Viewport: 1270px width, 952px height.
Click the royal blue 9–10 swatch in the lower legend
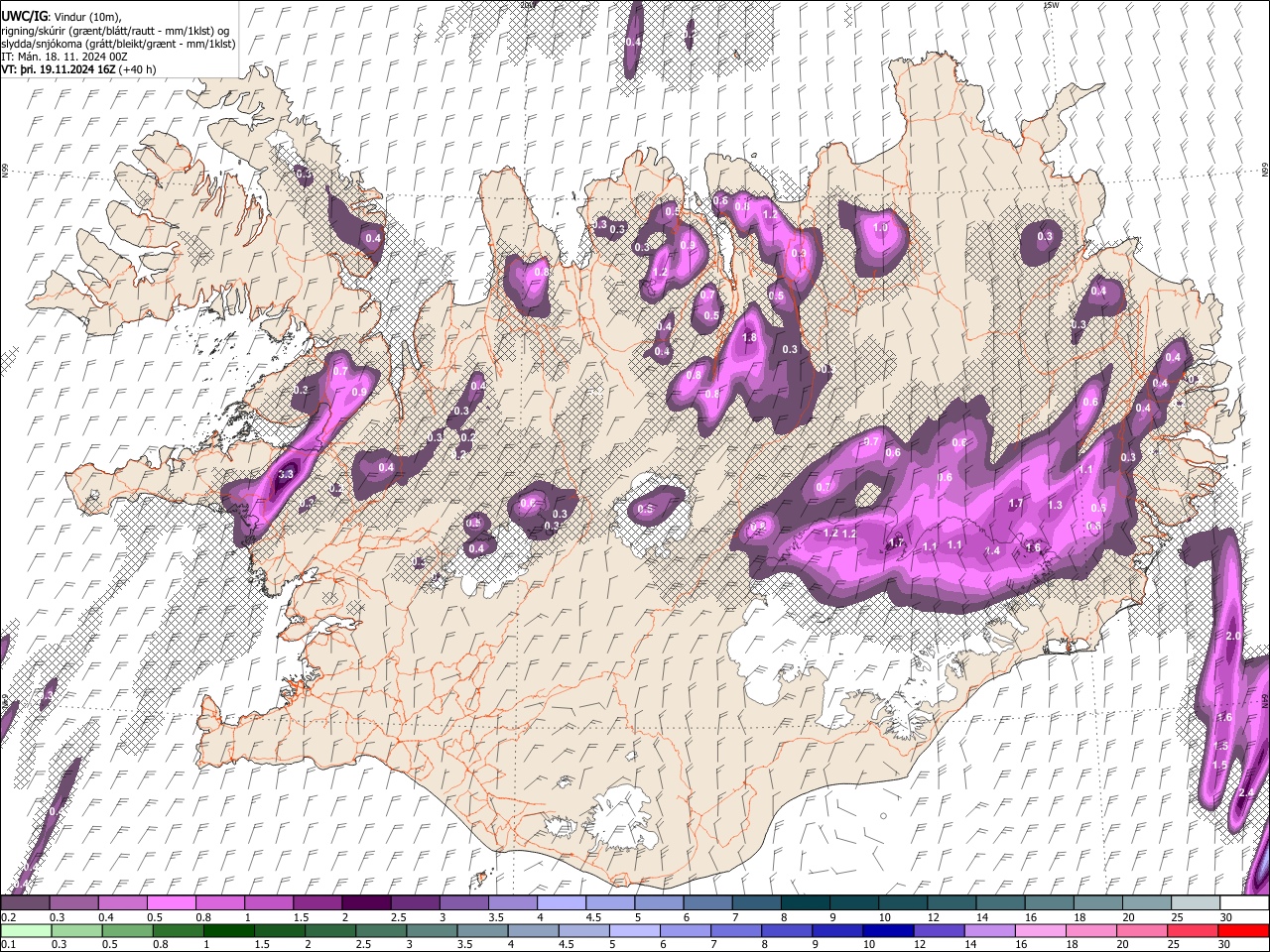838,930
